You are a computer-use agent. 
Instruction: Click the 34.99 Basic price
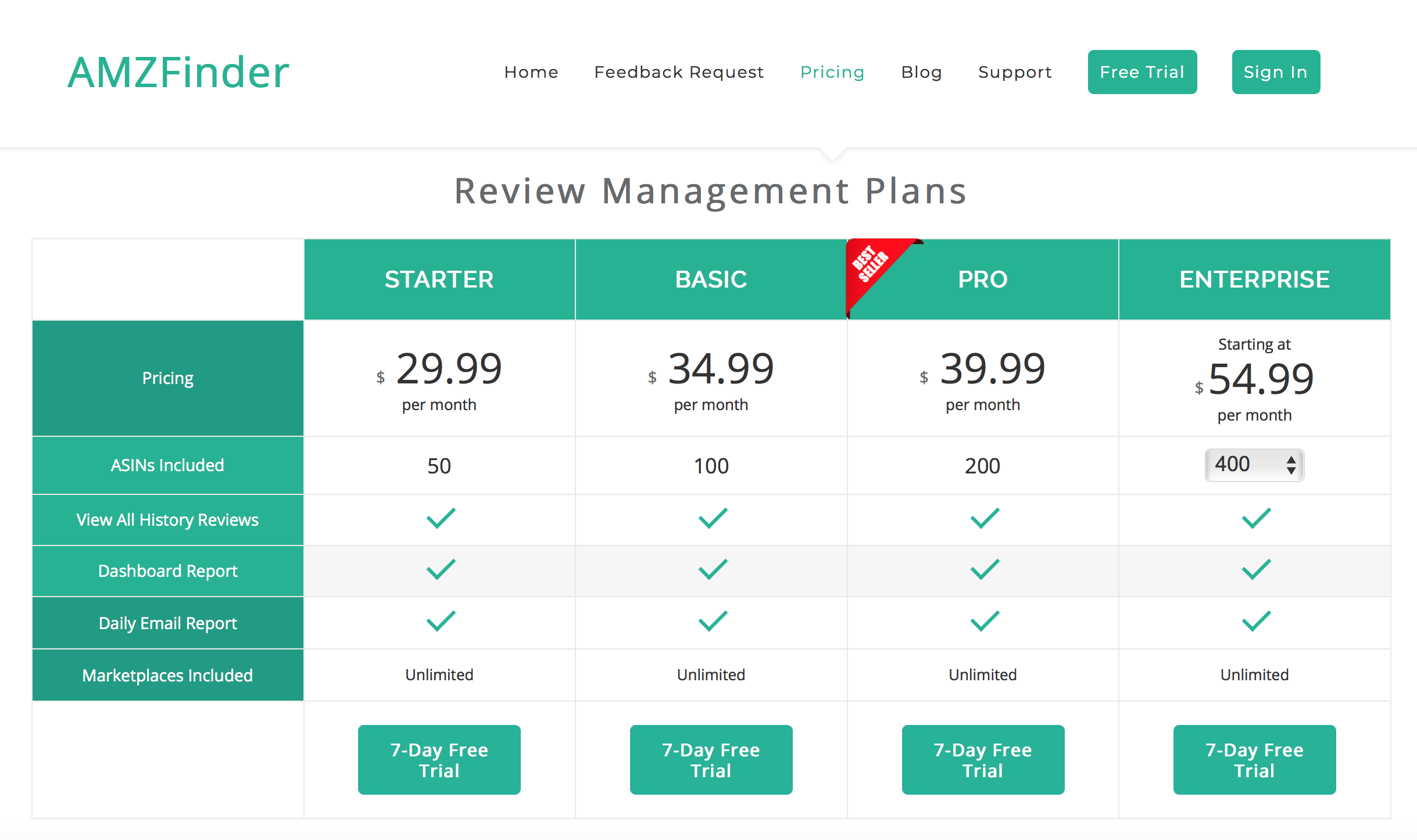tap(721, 369)
